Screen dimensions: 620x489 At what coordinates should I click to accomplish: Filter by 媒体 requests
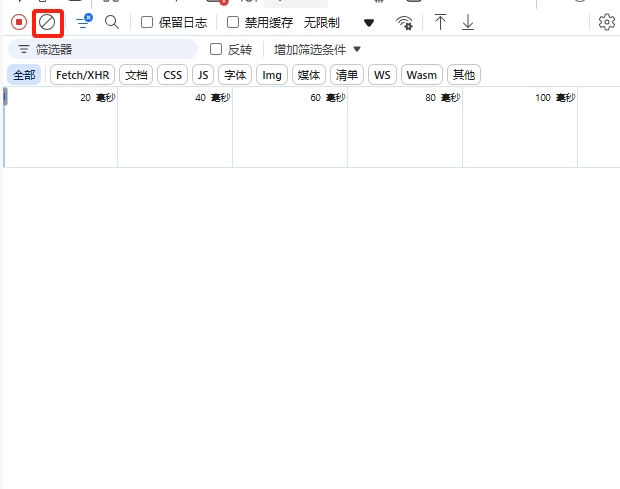click(x=308, y=75)
